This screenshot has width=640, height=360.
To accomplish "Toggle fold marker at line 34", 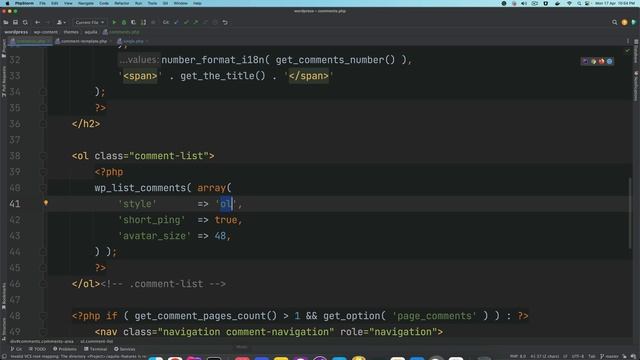I will coord(43,92).
